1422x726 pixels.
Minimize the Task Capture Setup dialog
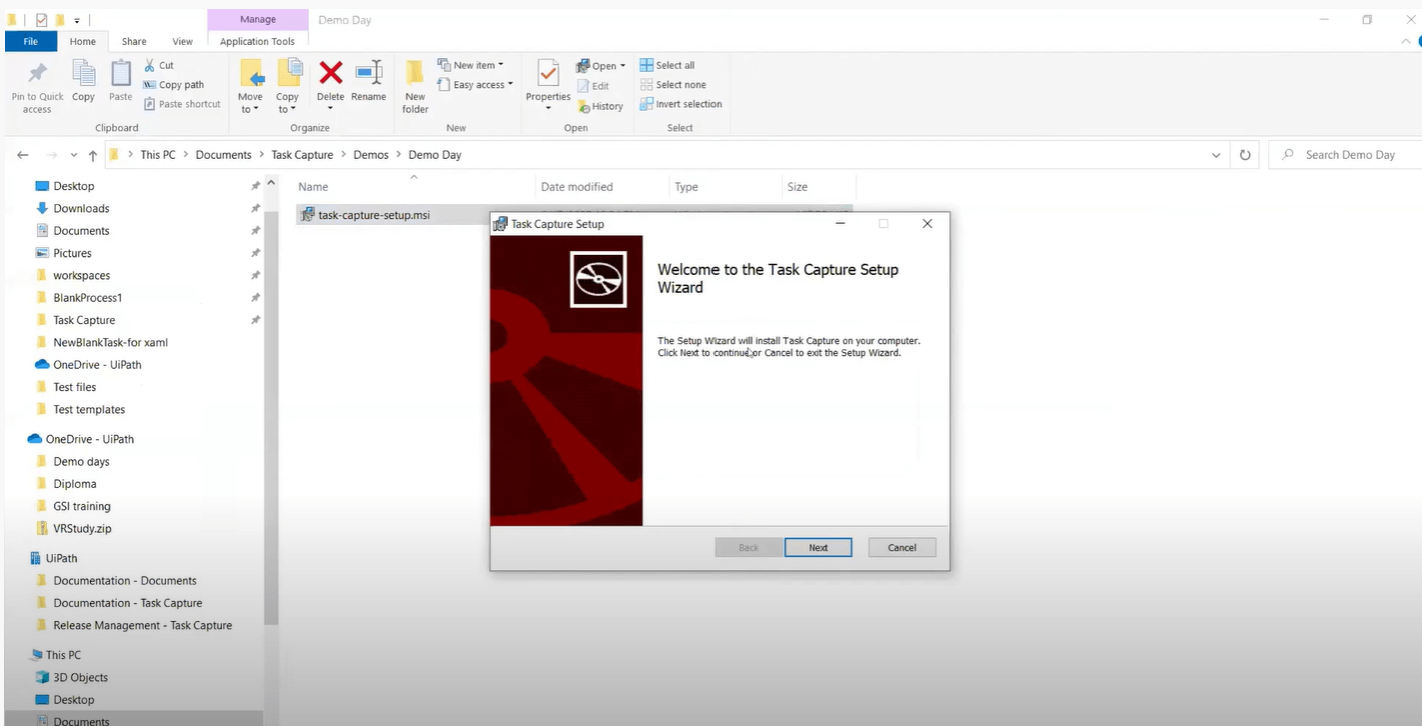841,224
